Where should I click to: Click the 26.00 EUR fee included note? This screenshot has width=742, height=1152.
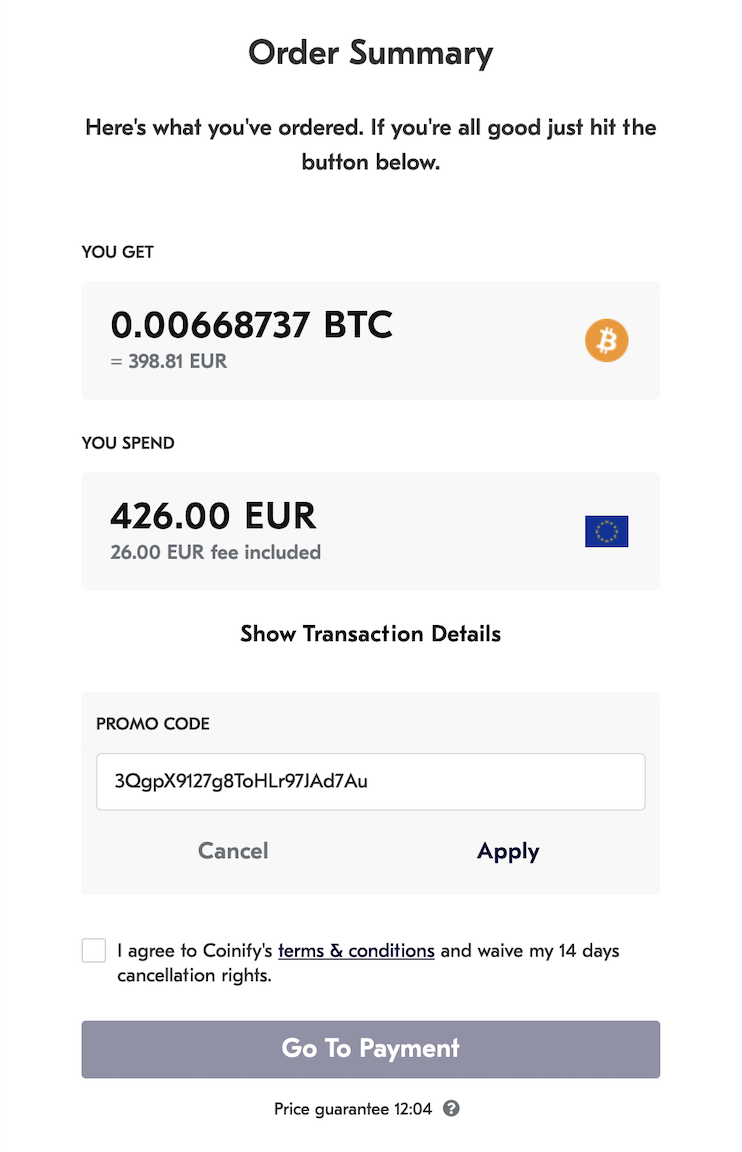(215, 552)
